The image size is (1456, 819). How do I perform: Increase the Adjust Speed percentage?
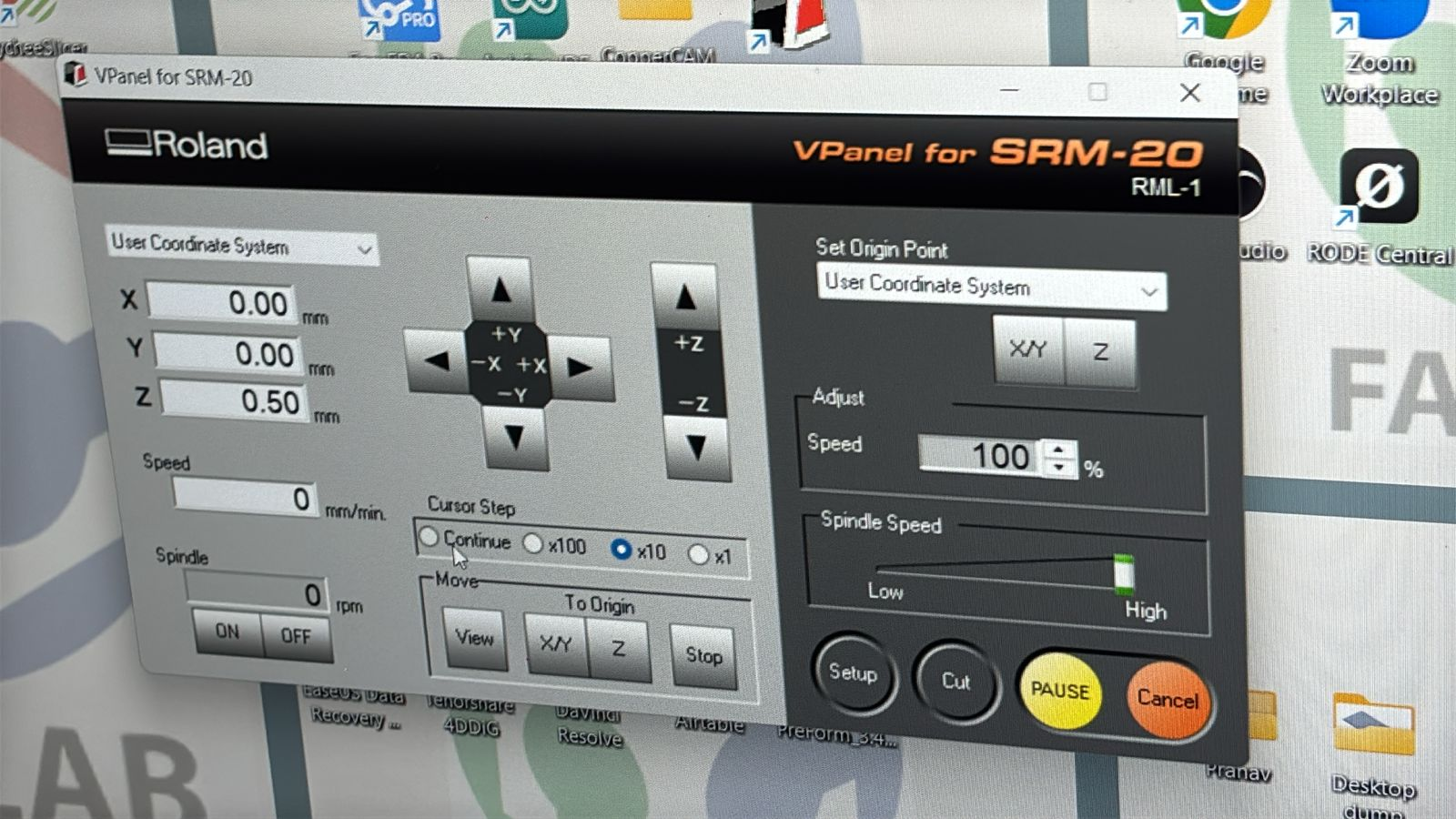(1058, 449)
